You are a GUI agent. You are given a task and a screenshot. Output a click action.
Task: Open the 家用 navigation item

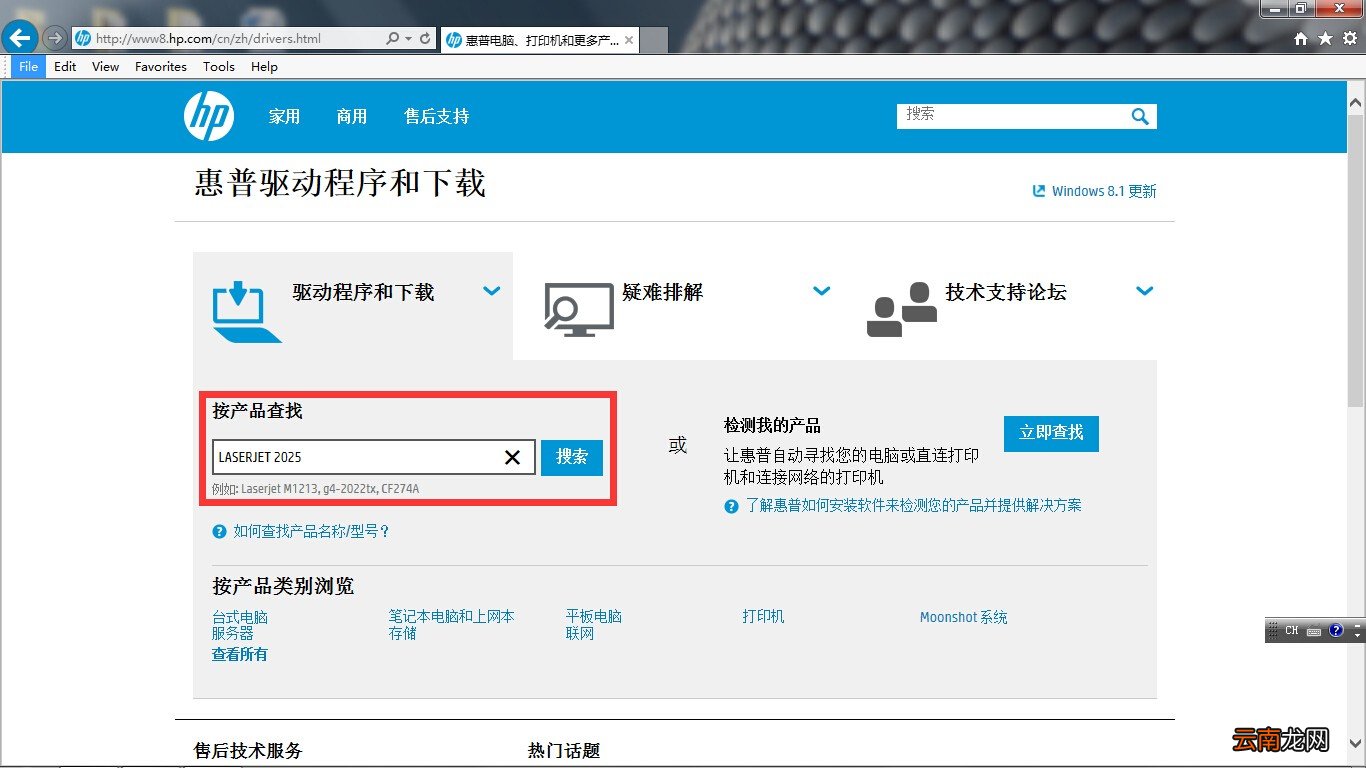click(284, 117)
